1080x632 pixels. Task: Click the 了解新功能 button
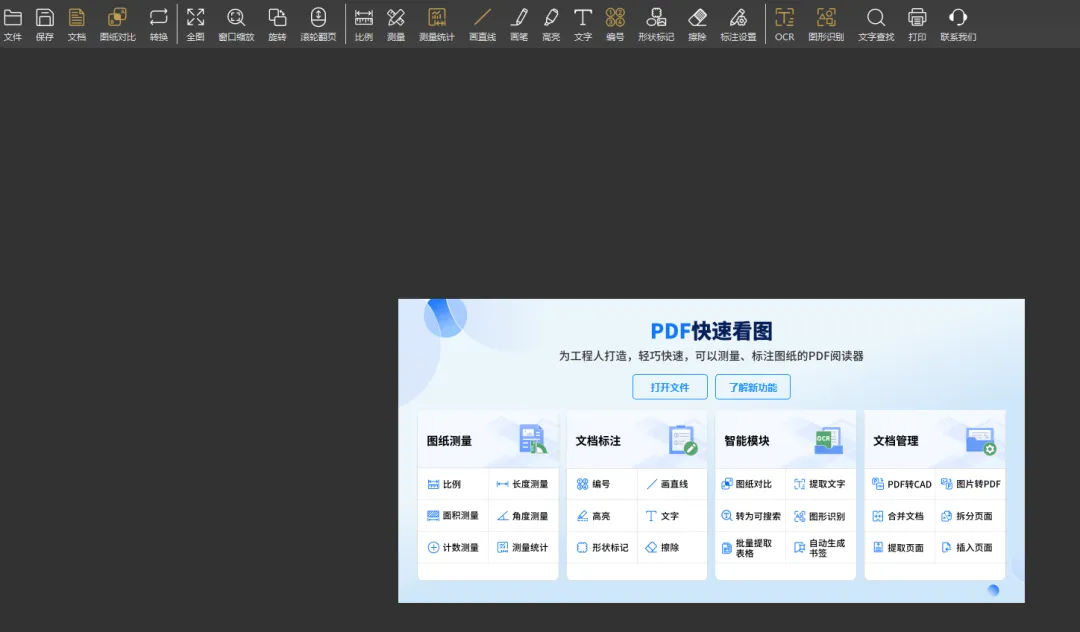point(753,387)
